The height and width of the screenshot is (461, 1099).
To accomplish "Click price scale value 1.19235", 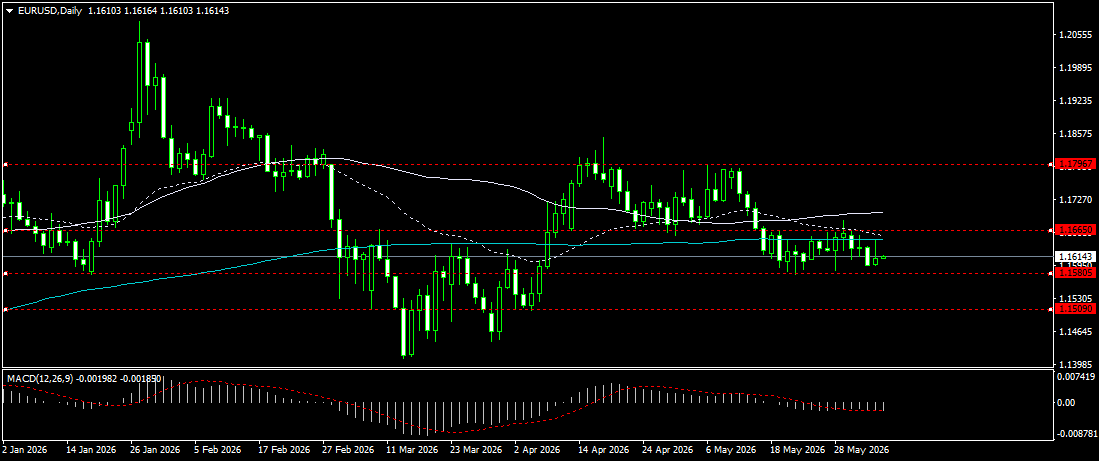I will click(1074, 101).
